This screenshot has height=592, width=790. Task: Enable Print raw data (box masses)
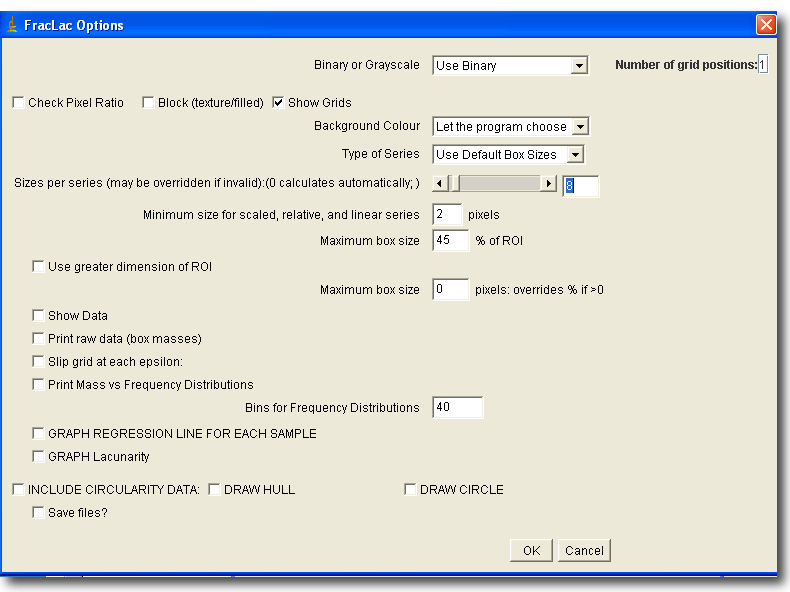pos(38,339)
